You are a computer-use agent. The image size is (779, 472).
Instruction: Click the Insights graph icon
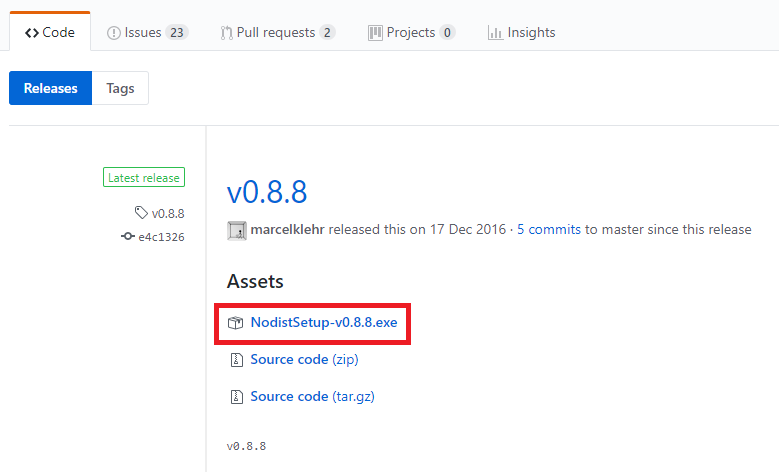point(495,33)
